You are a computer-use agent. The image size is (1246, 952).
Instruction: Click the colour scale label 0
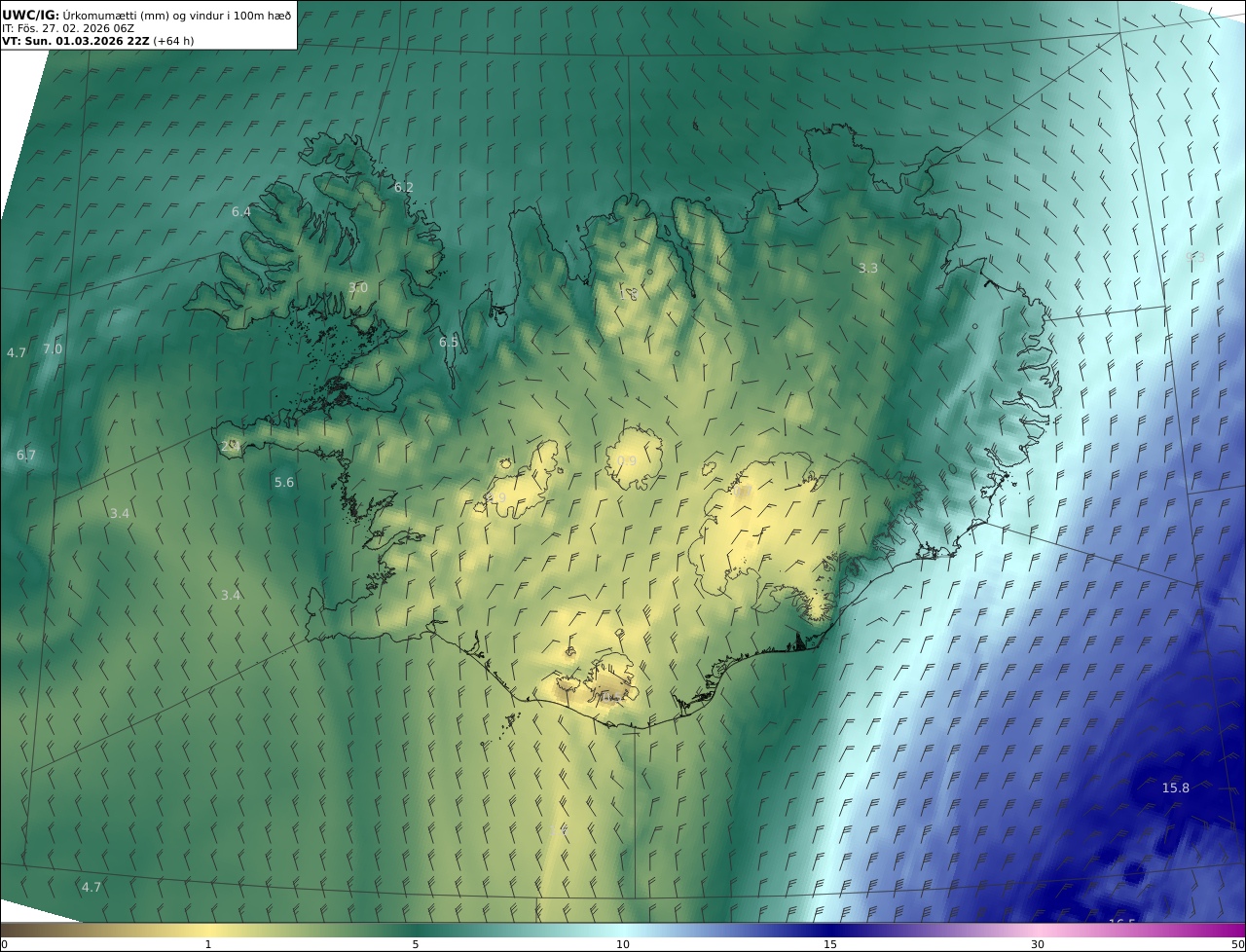pyautogui.click(x=3, y=944)
